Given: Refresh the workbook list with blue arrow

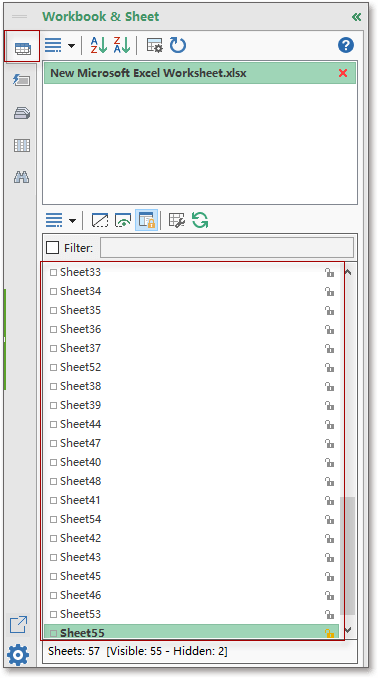Looking at the screenshot, I should pyautogui.click(x=178, y=45).
